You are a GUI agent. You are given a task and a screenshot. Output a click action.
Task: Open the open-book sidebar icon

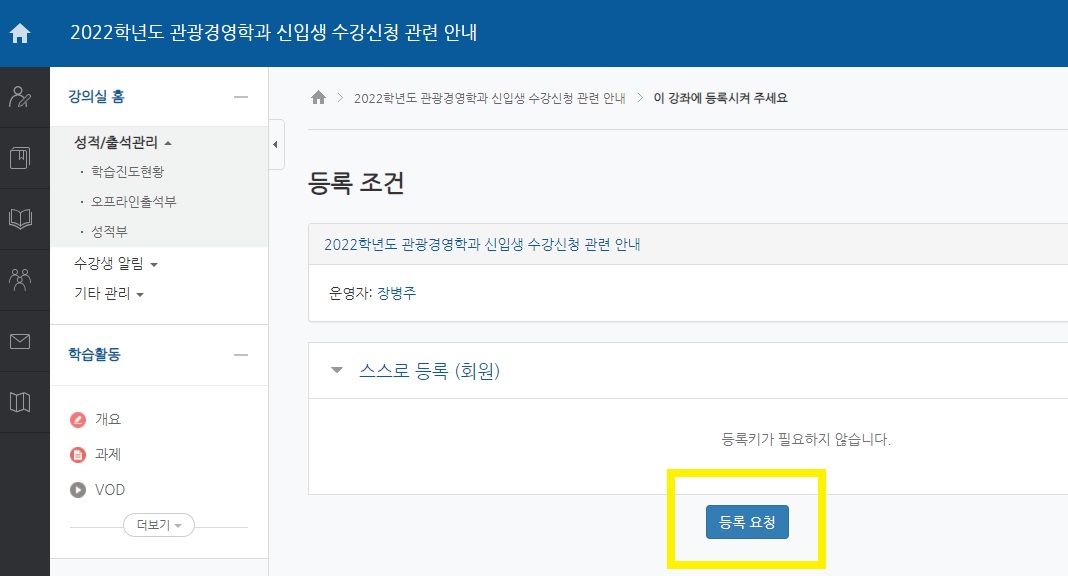tap(20, 219)
